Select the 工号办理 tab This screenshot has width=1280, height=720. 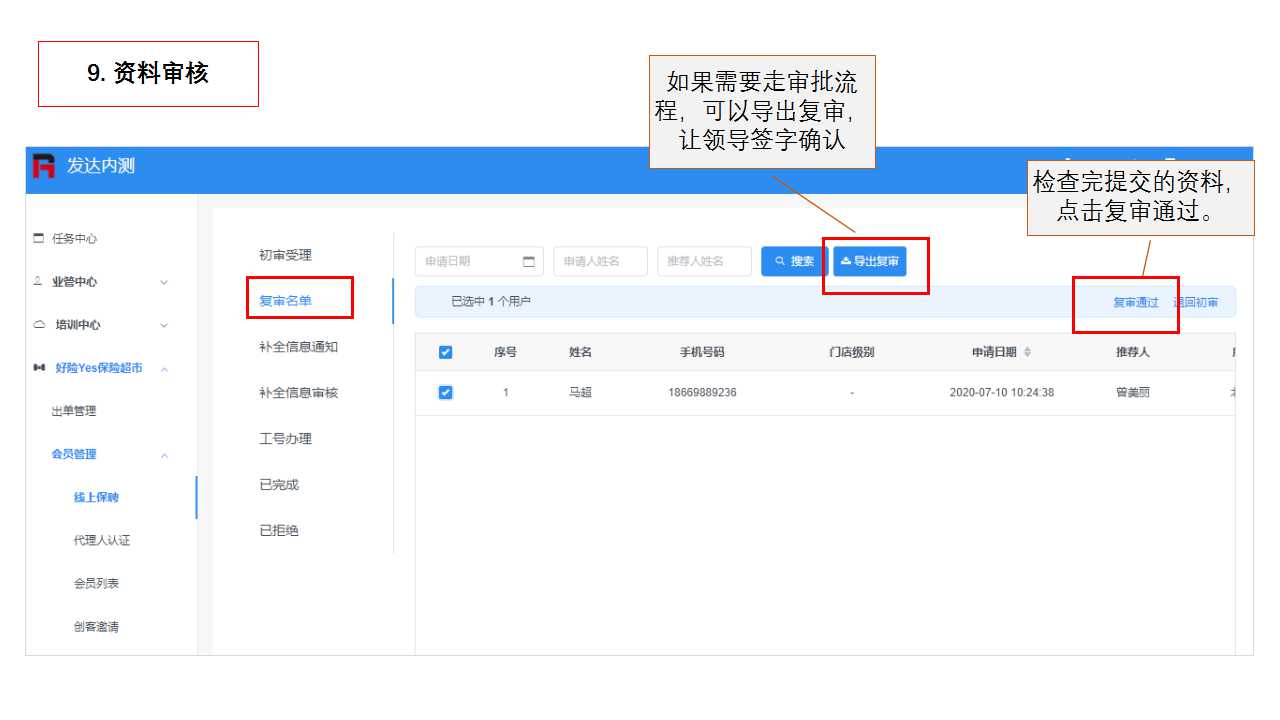coord(285,439)
